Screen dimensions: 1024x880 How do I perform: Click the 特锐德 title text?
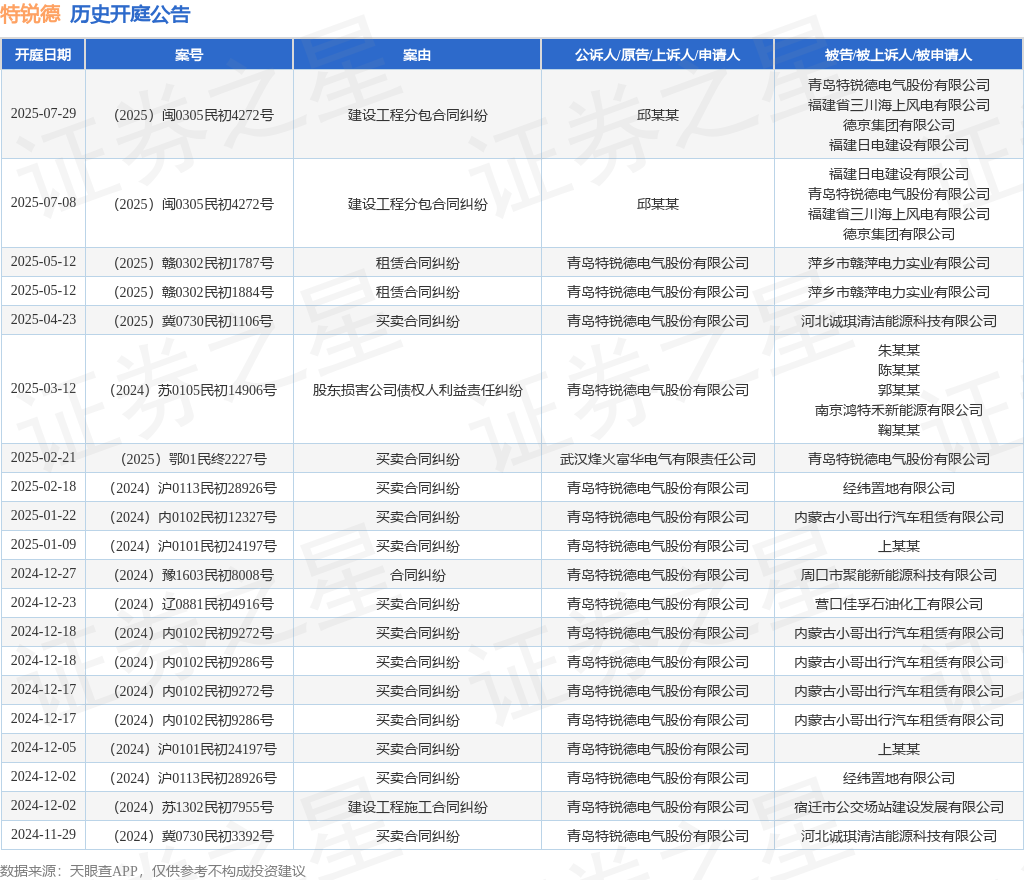click(x=30, y=14)
